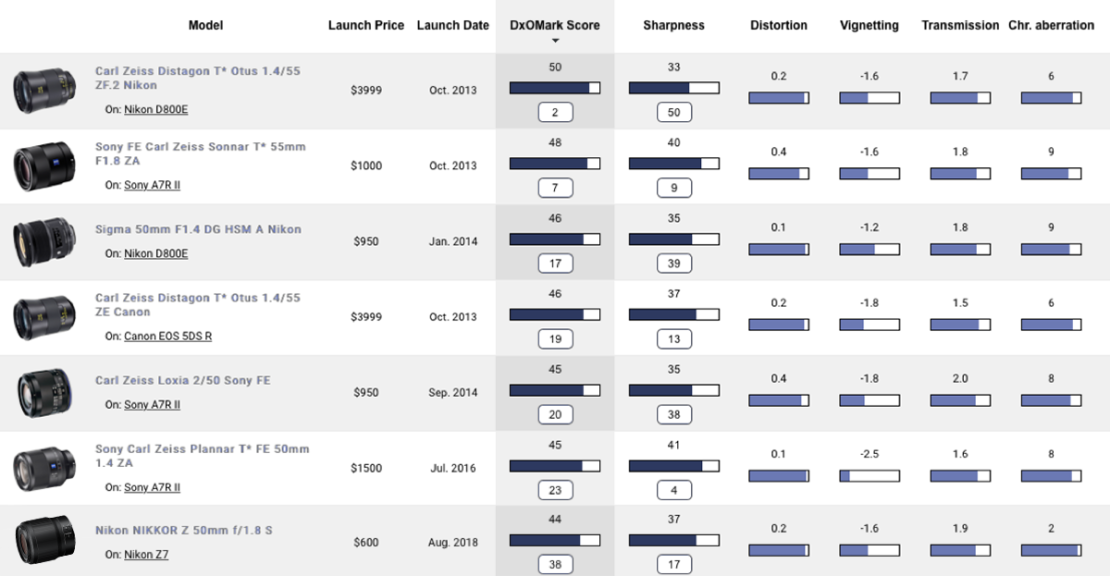1110x576 pixels.
Task: Sort the table by Launch Price header
Action: (x=365, y=25)
